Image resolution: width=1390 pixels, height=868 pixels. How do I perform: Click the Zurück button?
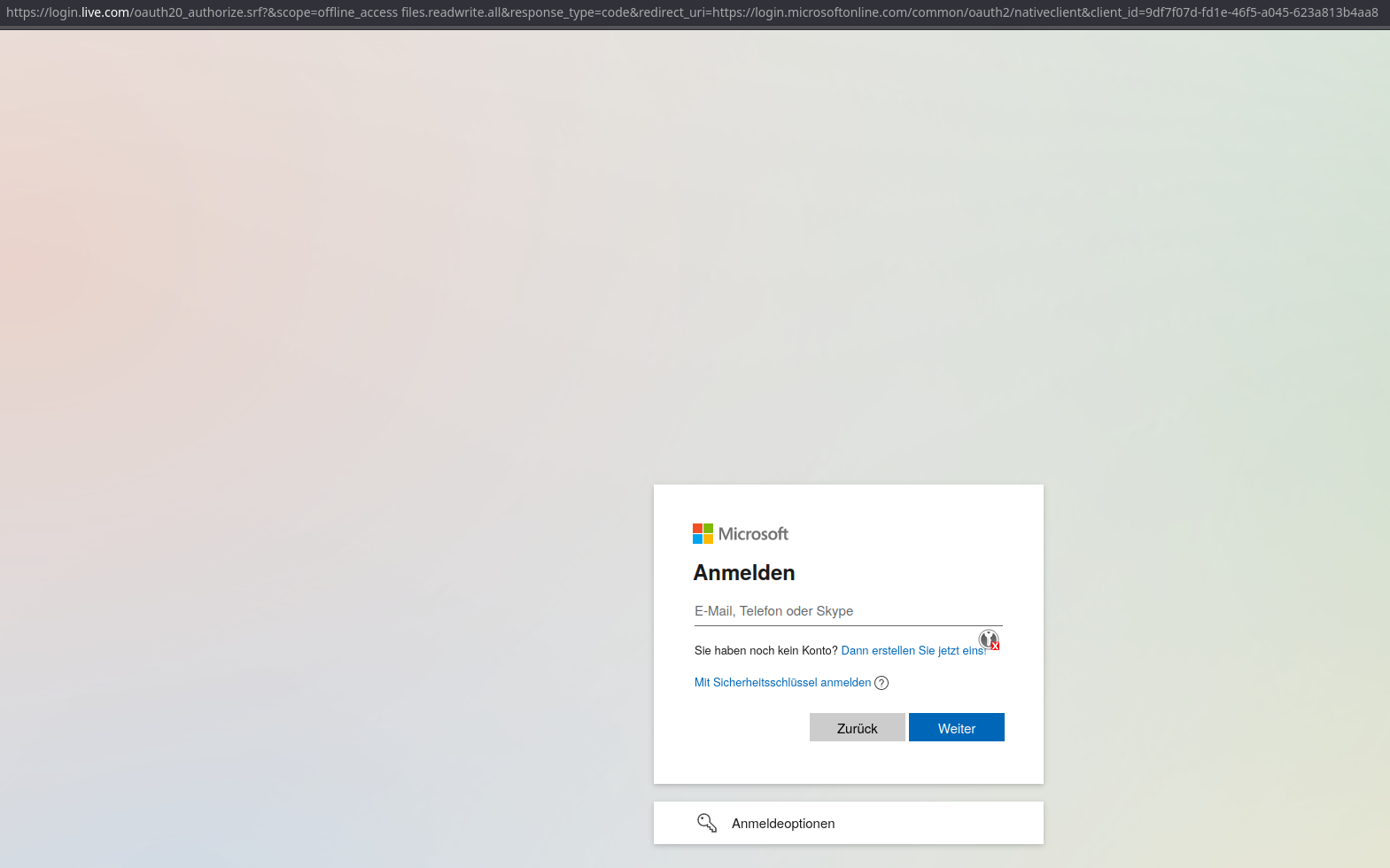coord(858,727)
